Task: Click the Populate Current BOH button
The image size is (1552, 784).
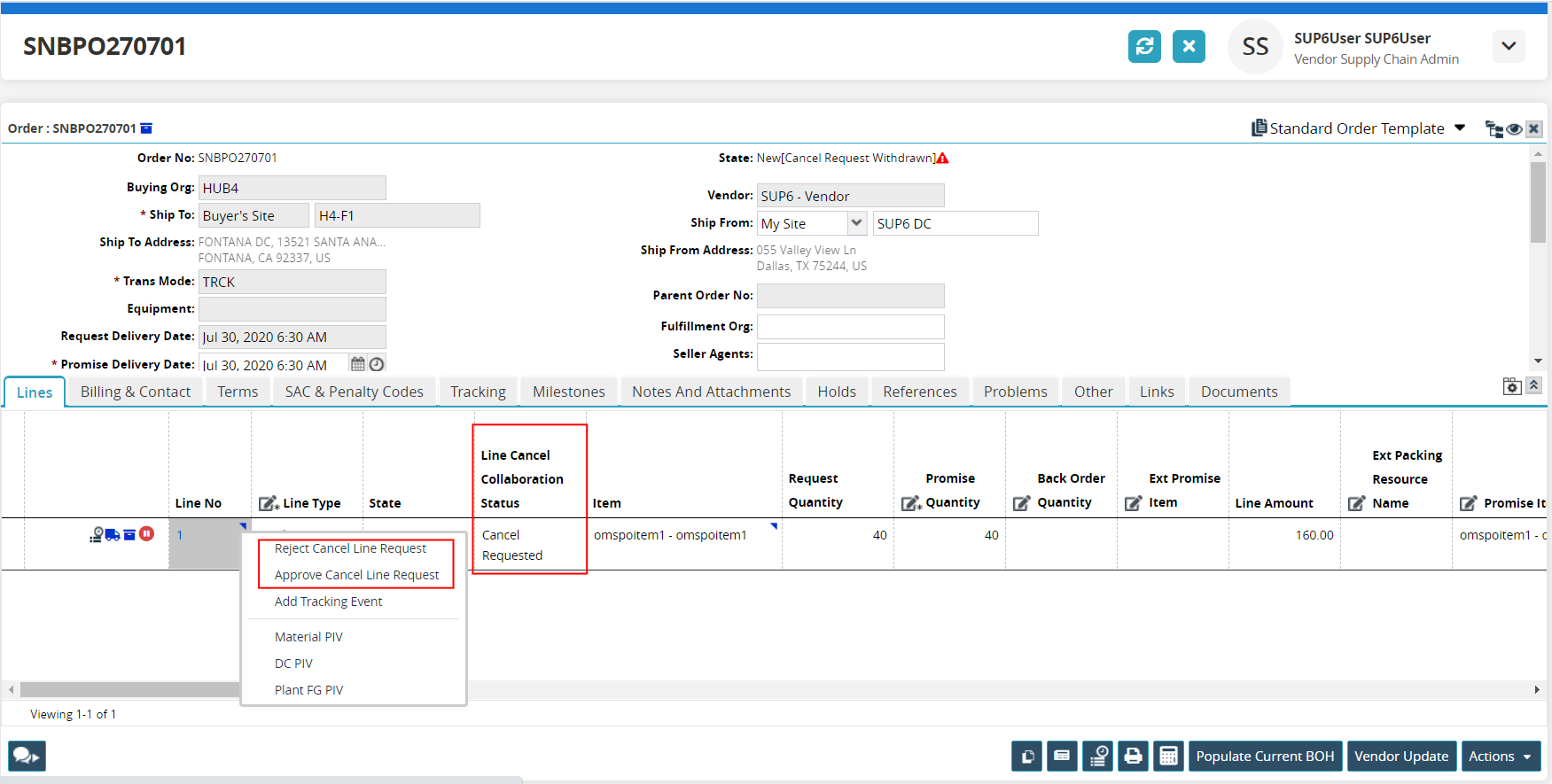Action: (1265, 756)
